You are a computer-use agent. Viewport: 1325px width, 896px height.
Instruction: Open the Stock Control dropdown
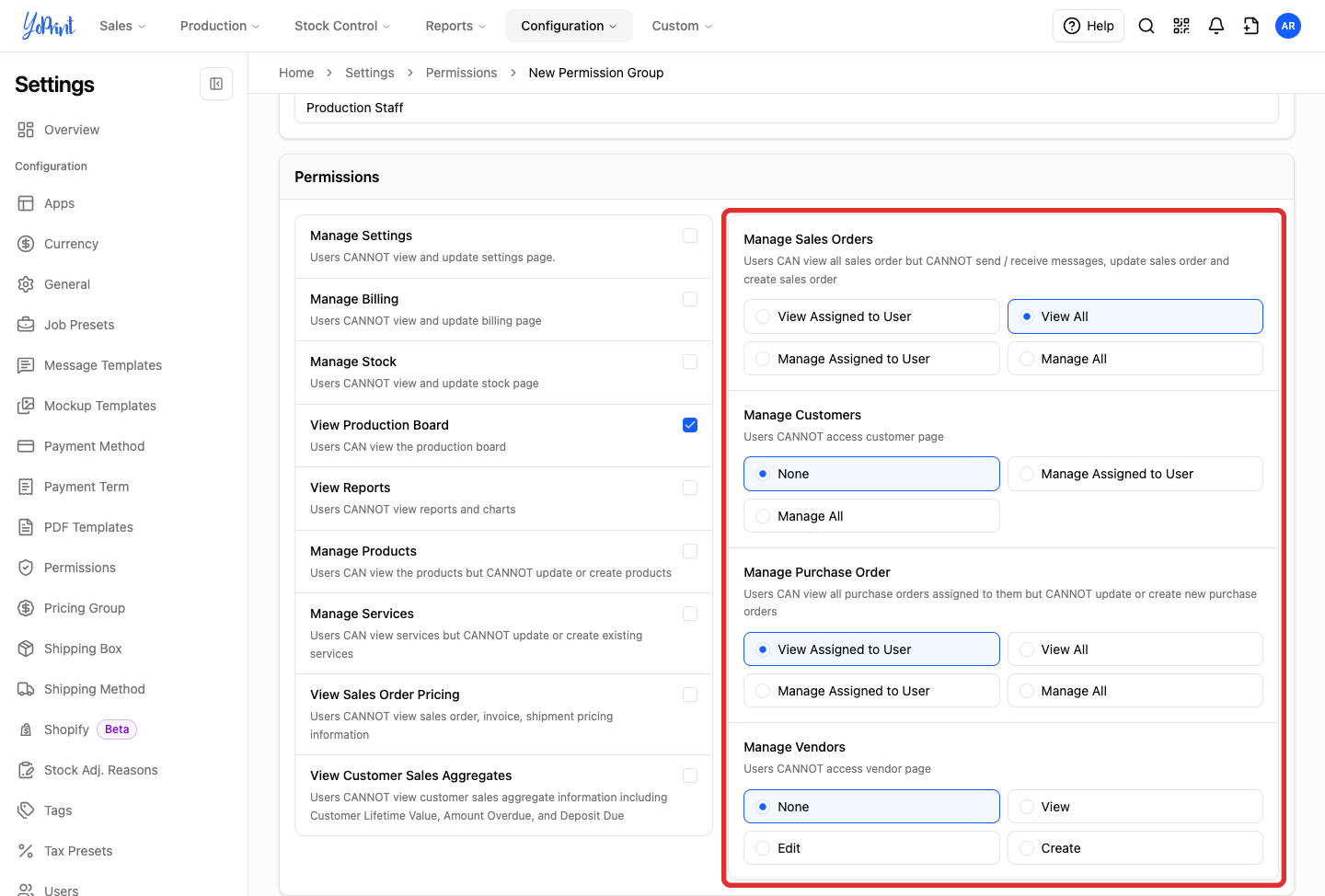tap(342, 26)
